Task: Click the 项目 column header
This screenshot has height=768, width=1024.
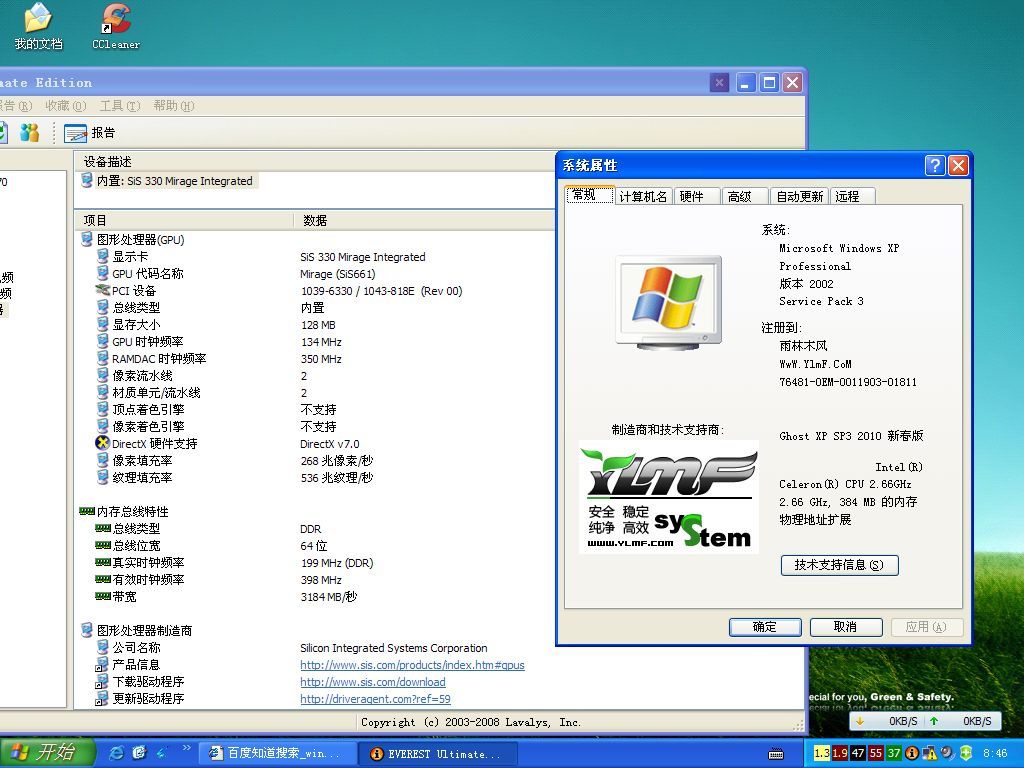Action: coord(184,221)
